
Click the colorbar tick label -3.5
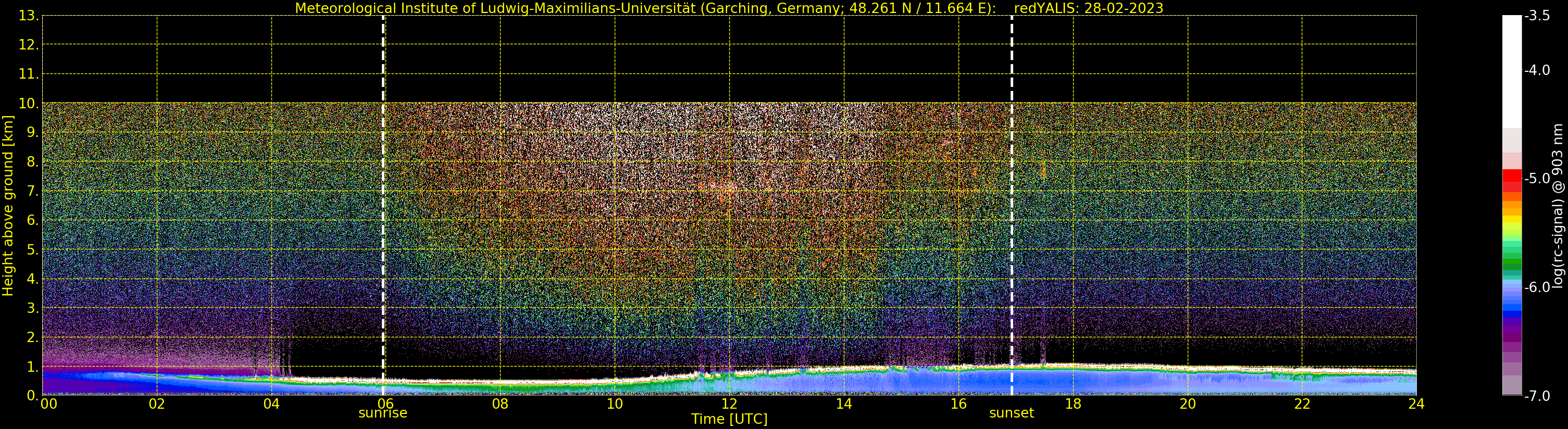[x=1537, y=16]
